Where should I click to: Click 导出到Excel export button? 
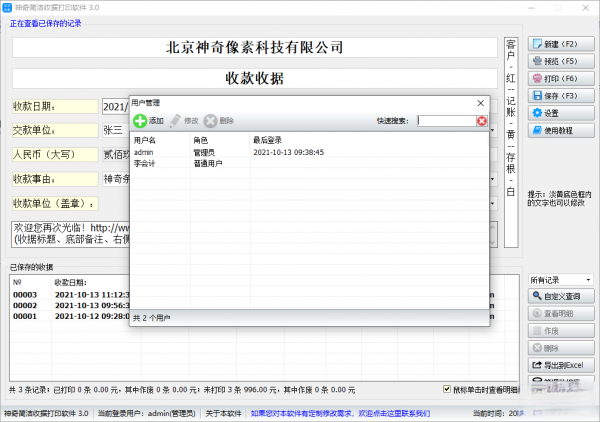click(x=561, y=365)
